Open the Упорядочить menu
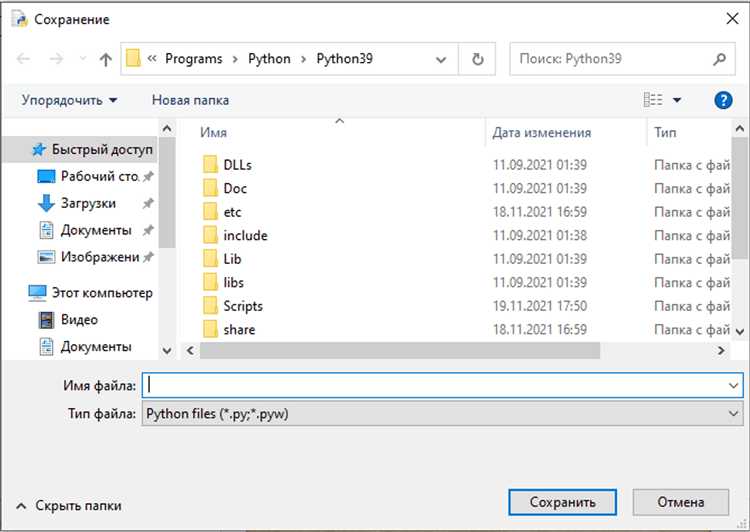This screenshot has height=532, width=750. tap(69, 100)
